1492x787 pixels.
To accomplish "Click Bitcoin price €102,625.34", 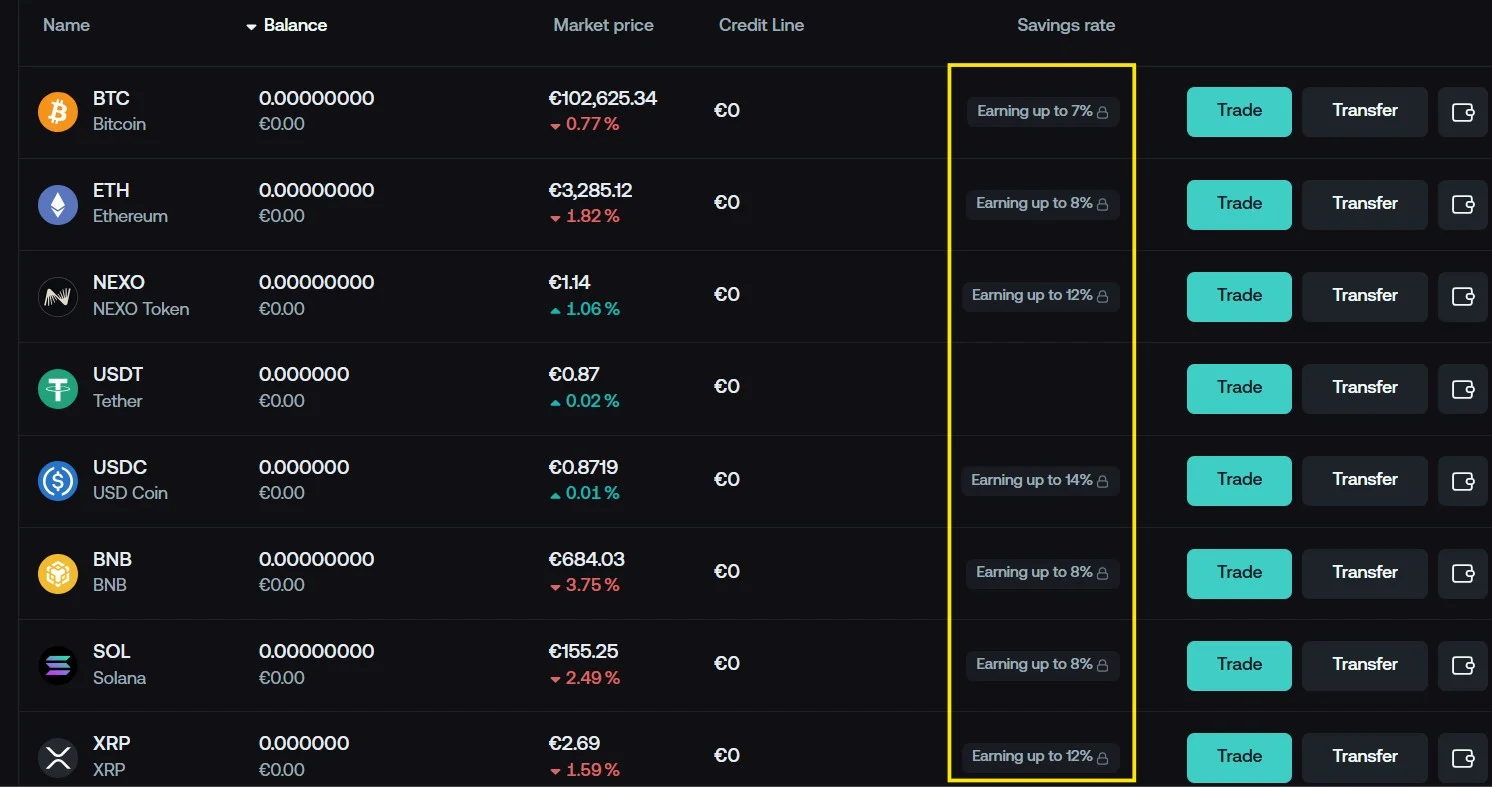I will tap(603, 98).
